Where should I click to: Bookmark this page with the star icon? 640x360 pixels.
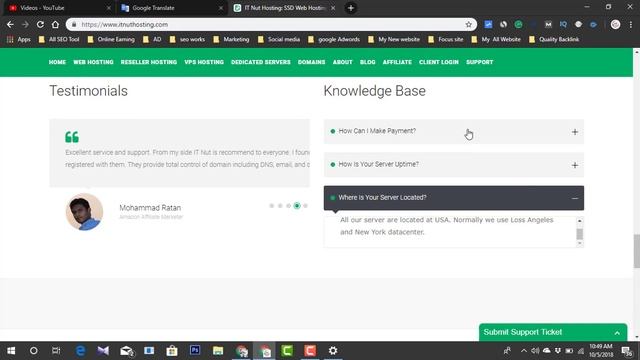(x=468, y=24)
